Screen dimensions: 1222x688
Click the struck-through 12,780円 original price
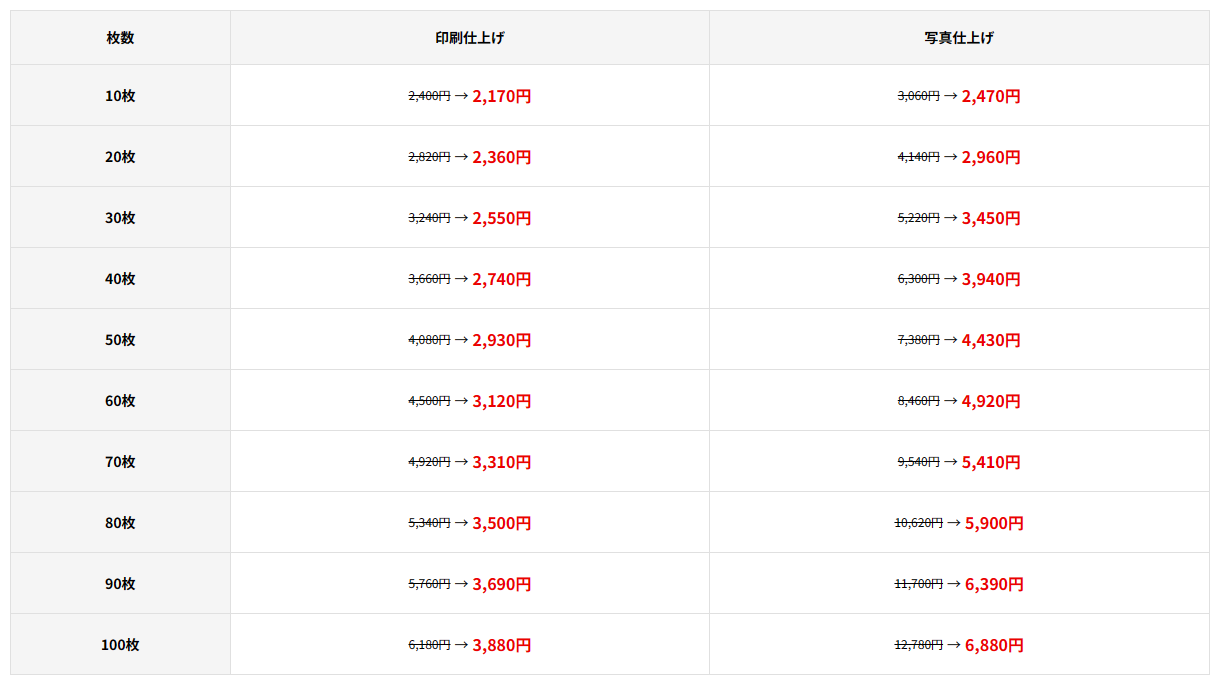pos(918,645)
